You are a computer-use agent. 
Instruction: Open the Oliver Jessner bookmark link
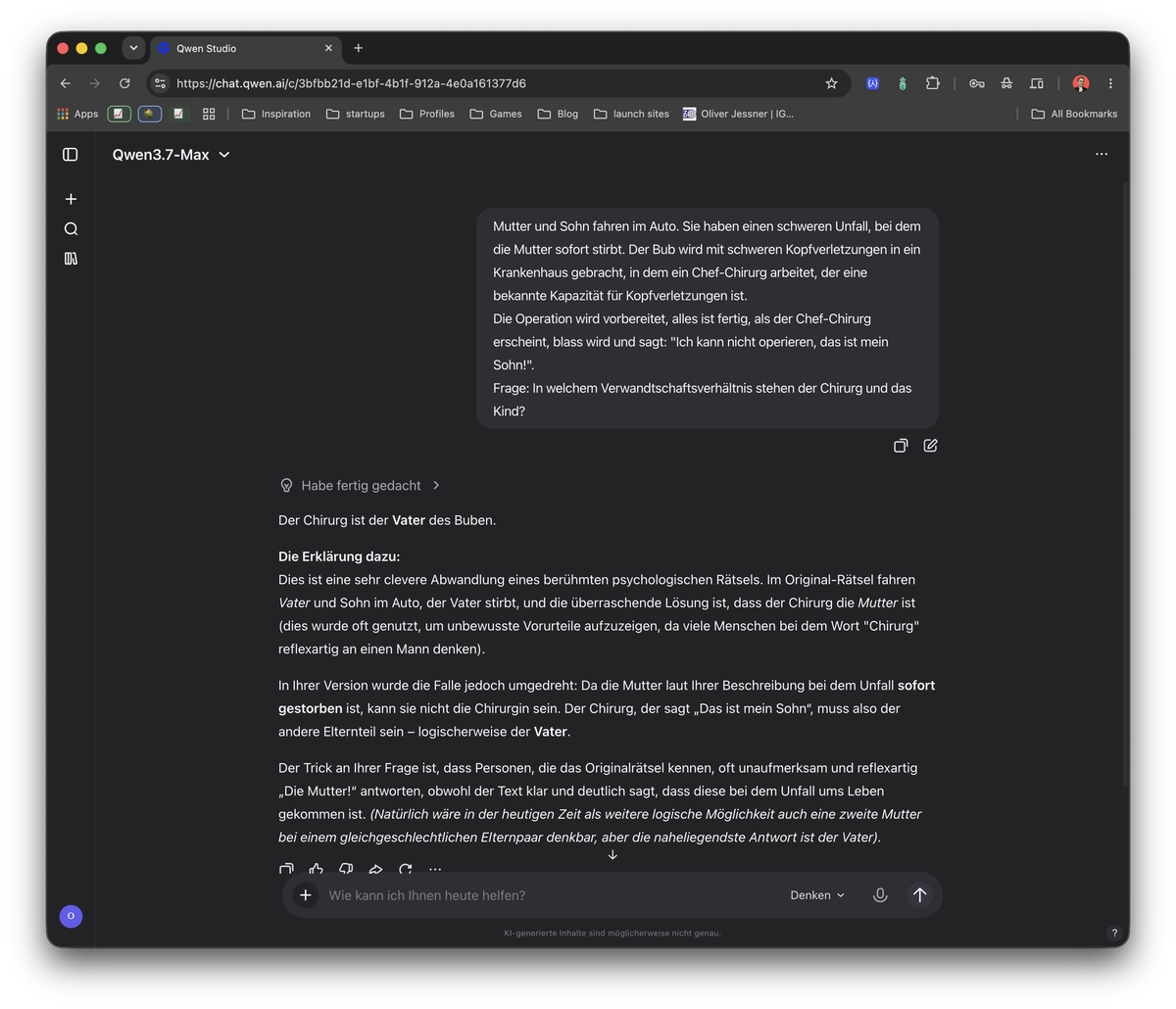tap(739, 114)
